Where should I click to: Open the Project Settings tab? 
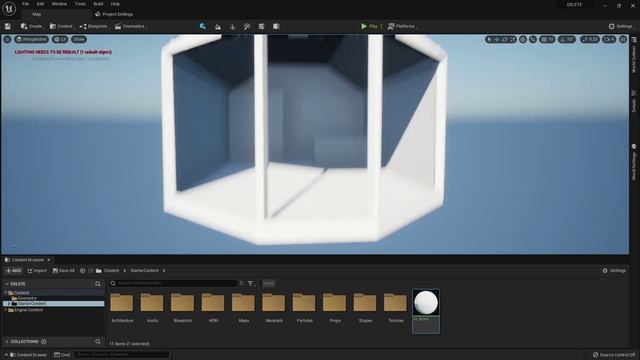click(114, 14)
